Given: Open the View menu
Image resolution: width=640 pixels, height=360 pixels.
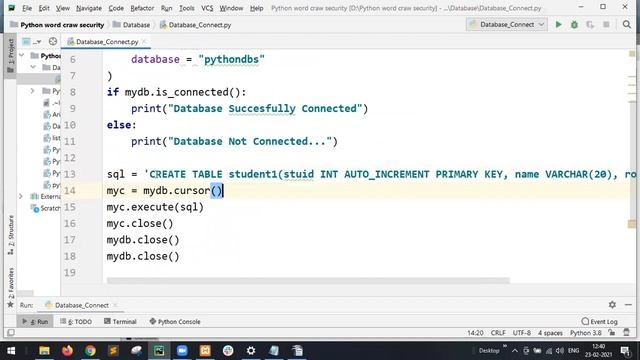Looking at the screenshot, I should coord(62,8).
